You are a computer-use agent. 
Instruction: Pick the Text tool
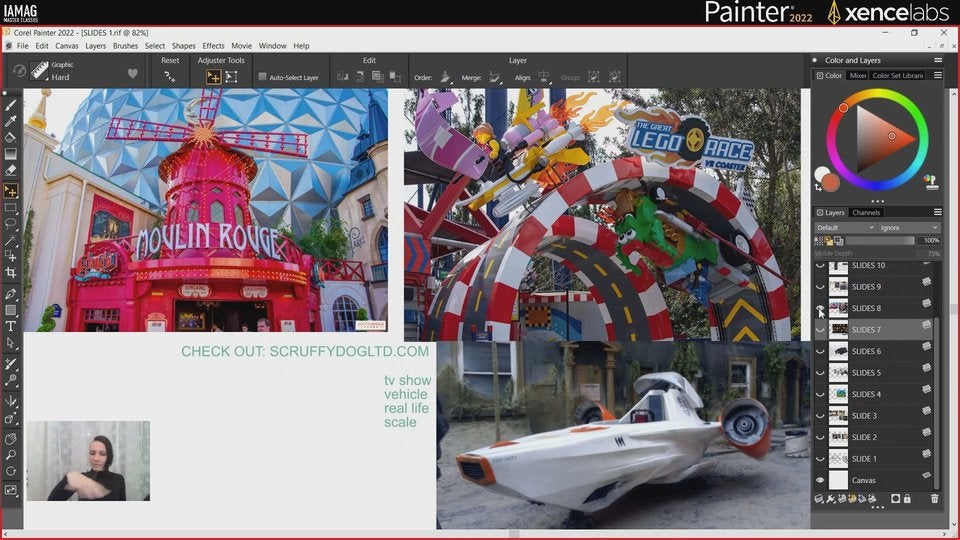point(11,326)
